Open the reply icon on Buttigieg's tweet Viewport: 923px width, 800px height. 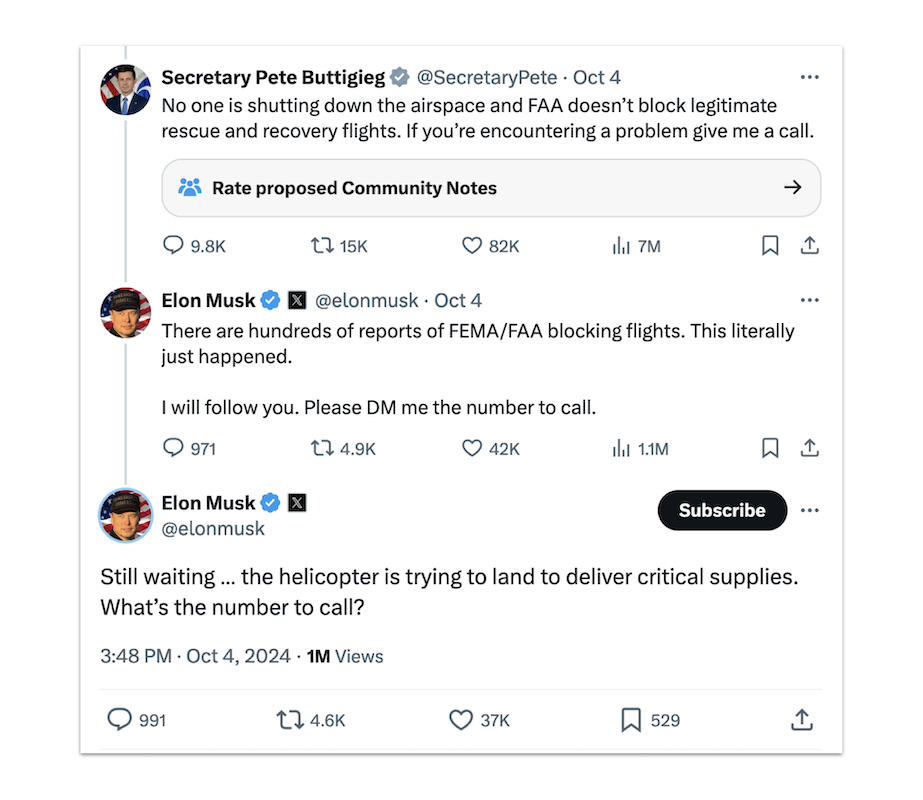[173, 245]
